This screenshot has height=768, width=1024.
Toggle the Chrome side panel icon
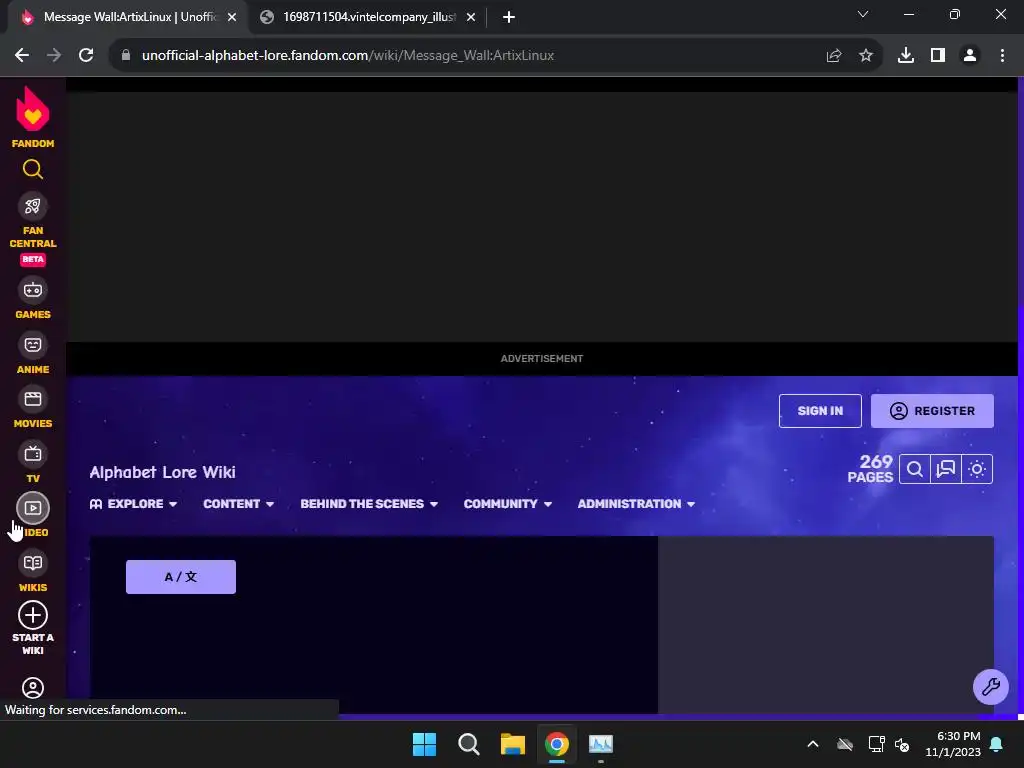tap(938, 56)
